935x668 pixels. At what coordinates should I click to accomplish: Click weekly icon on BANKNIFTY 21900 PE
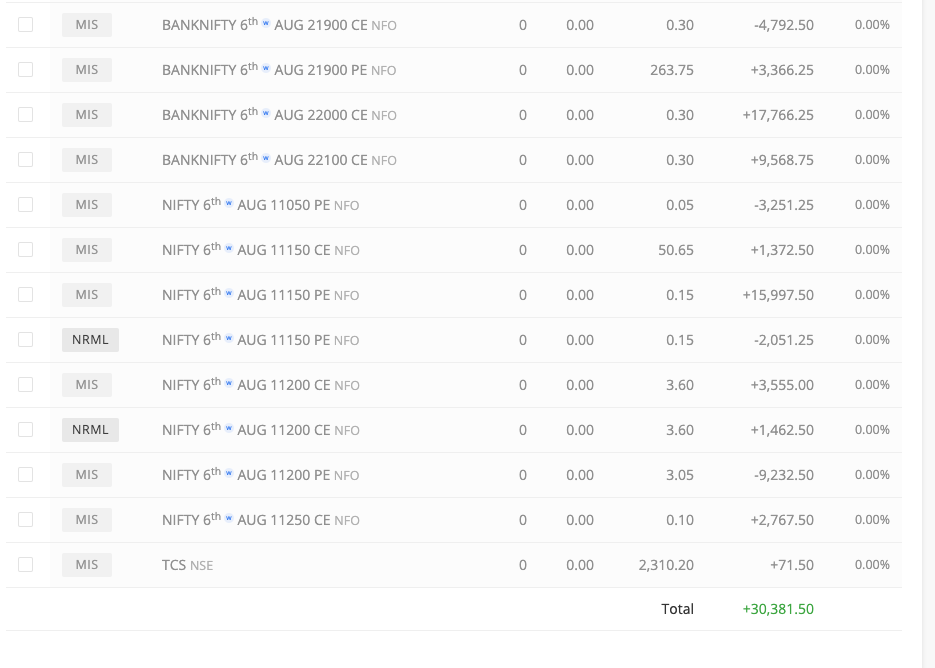click(x=266, y=68)
